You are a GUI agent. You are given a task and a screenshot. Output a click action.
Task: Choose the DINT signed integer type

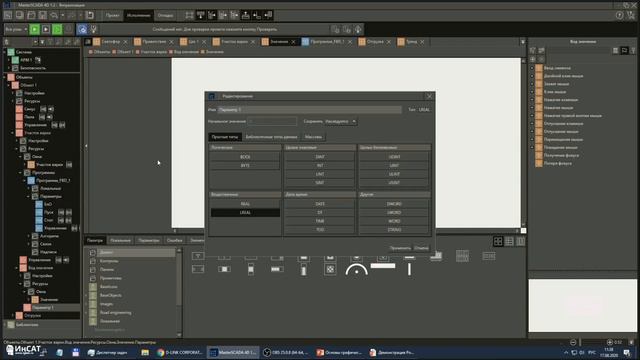click(x=320, y=157)
